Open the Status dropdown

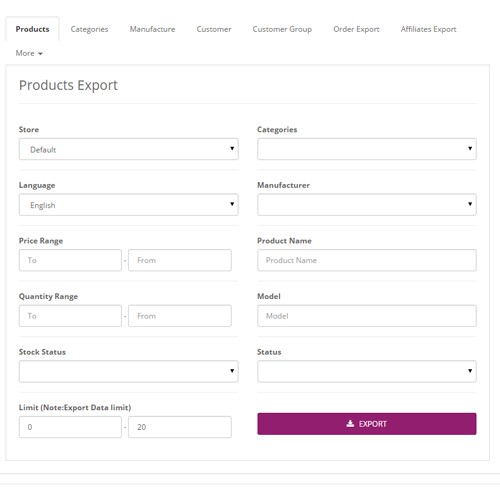point(367,371)
